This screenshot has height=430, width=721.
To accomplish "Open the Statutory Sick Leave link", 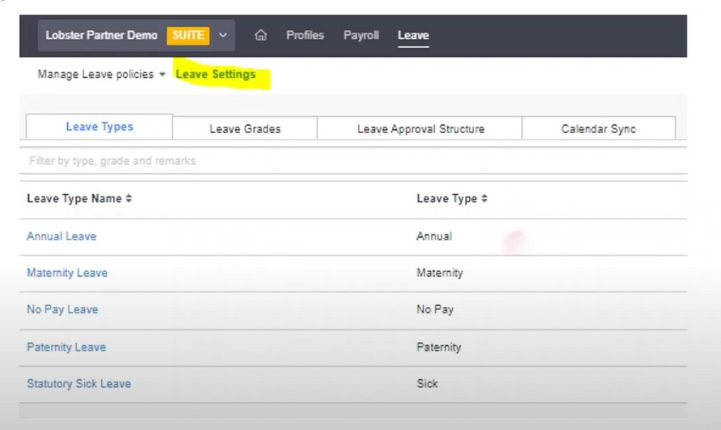I will pyautogui.click(x=79, y=384).
